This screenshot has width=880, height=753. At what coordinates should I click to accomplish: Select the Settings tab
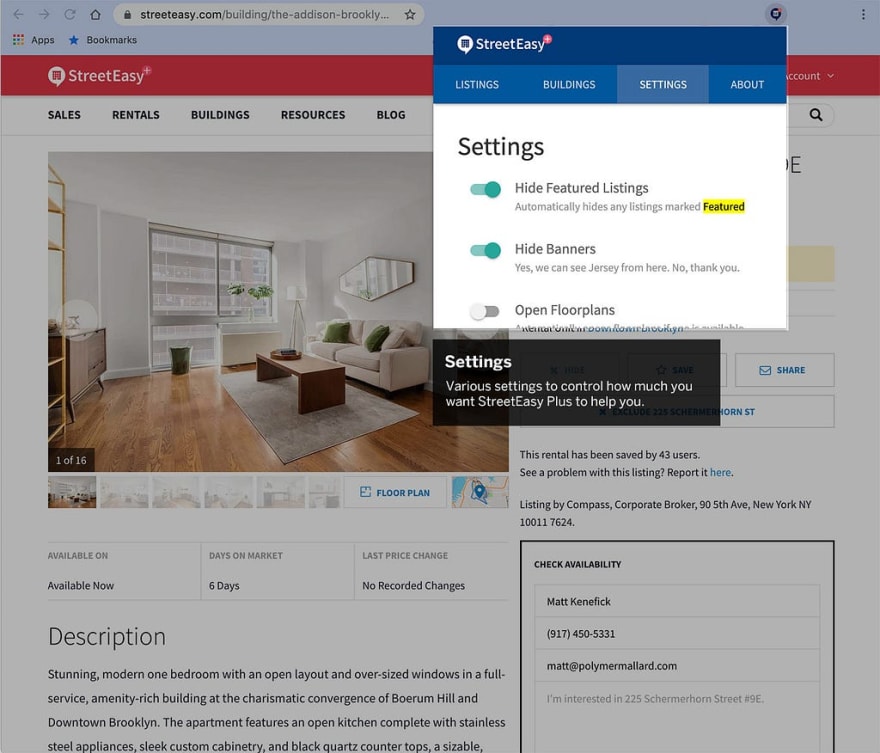point(663,84)
